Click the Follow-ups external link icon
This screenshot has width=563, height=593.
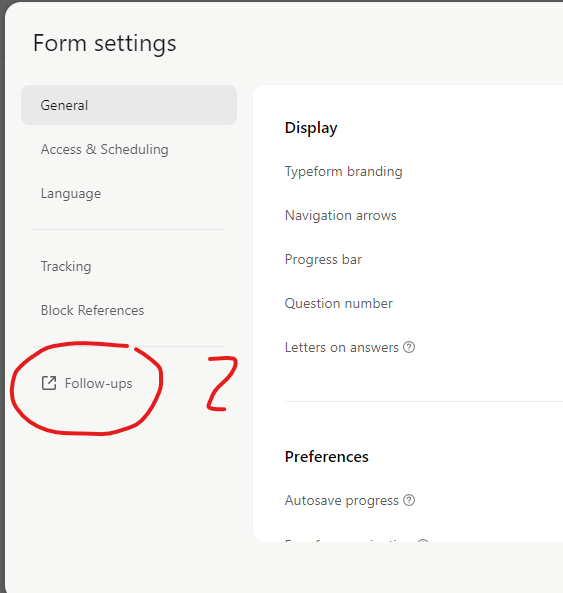pos(49,383)
